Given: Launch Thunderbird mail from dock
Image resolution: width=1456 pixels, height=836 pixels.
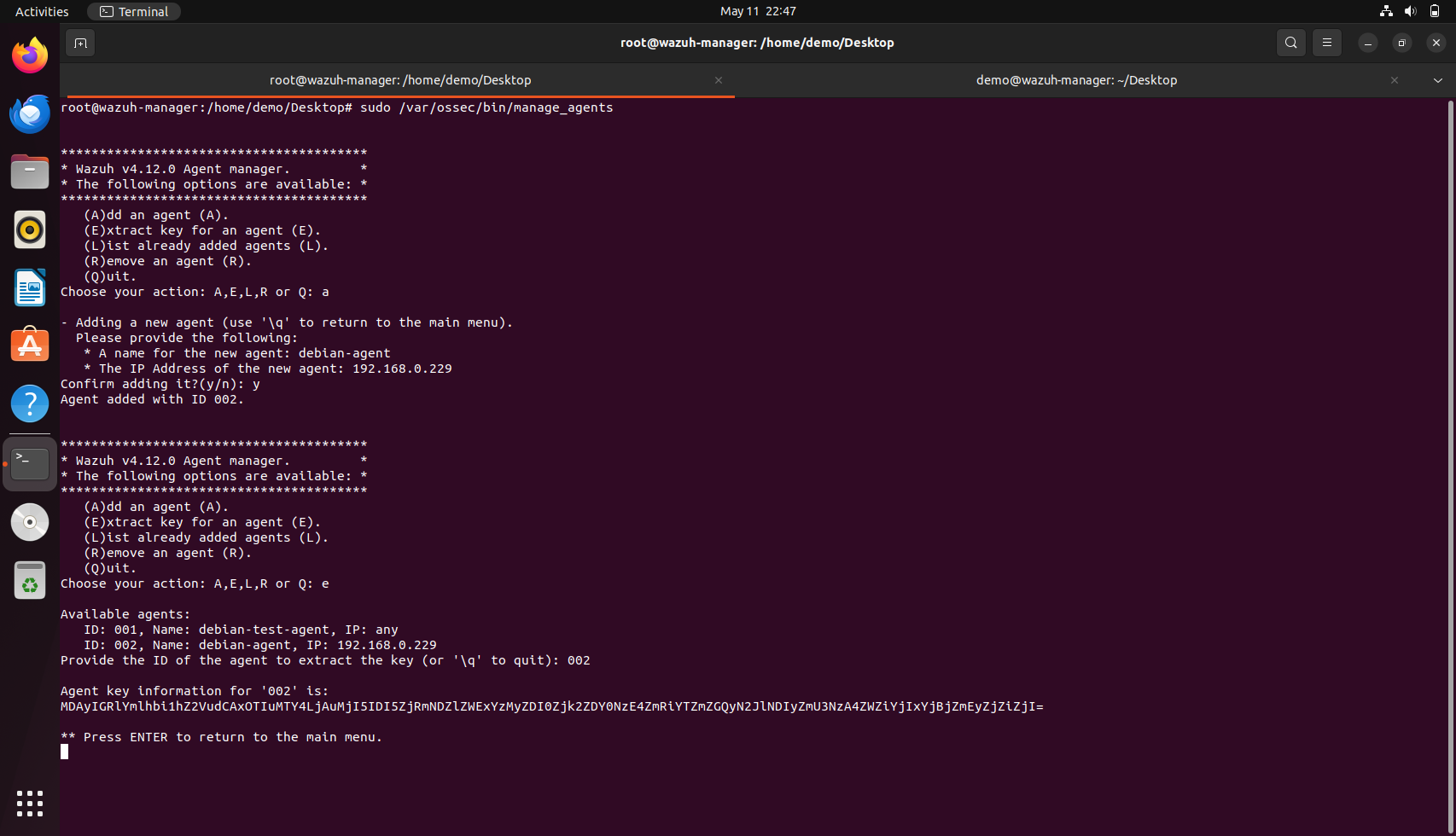Looking at the screenshot, I should pos(30,113).
